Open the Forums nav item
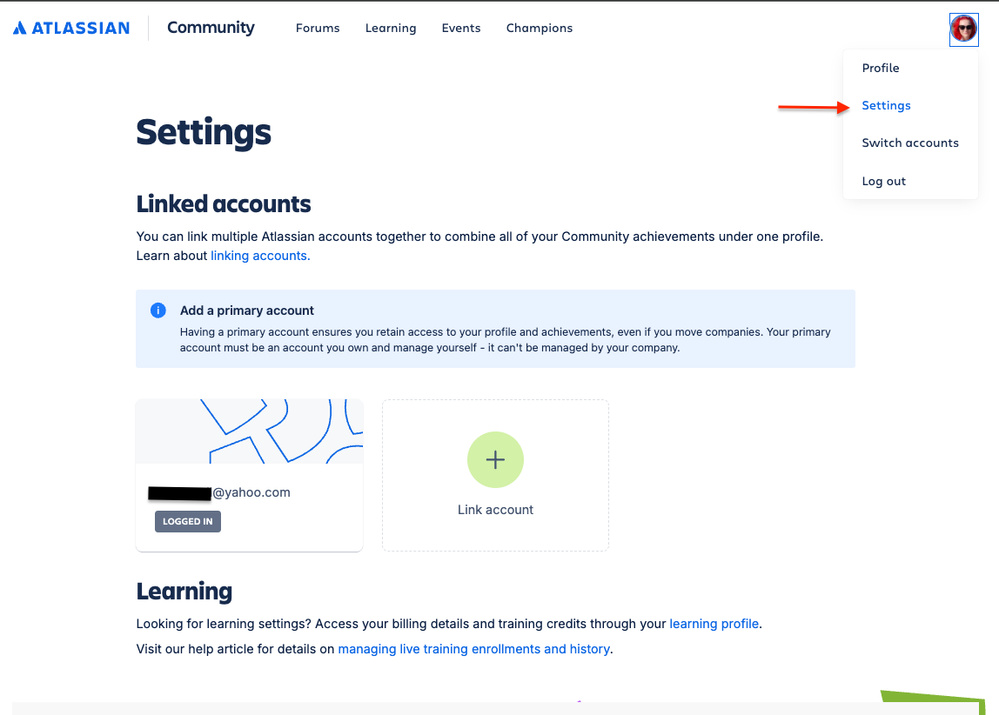The image size is (999, 715). 317,28
